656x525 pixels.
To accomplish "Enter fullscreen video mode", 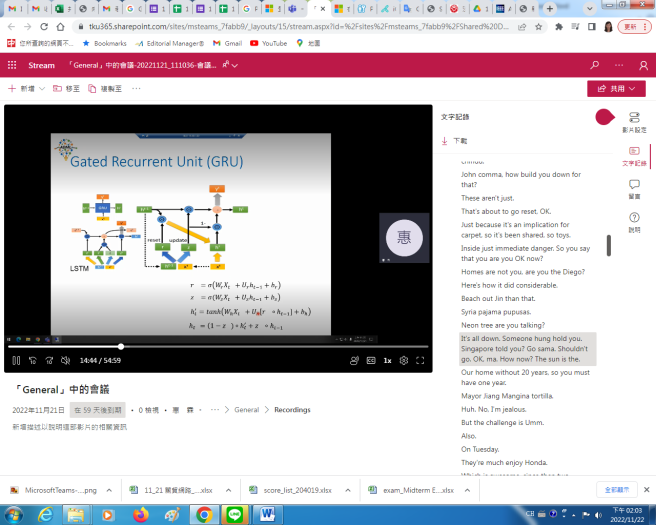I will (421, 360).
